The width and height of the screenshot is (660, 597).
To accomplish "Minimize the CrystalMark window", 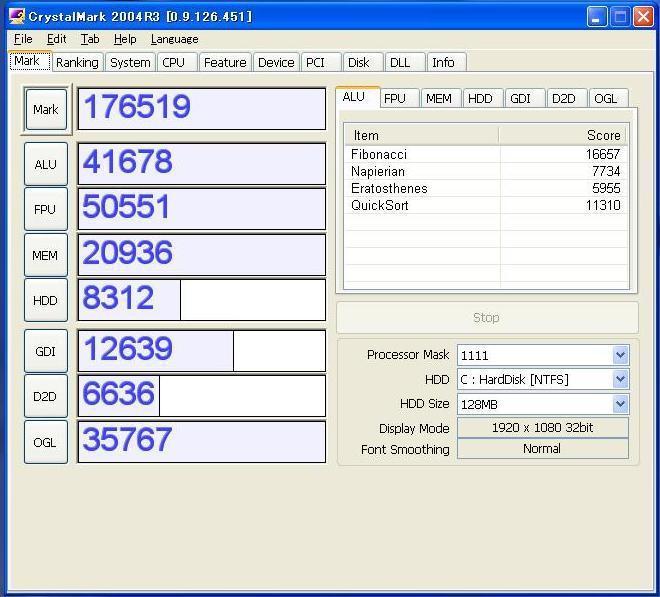I will [596, 17].
